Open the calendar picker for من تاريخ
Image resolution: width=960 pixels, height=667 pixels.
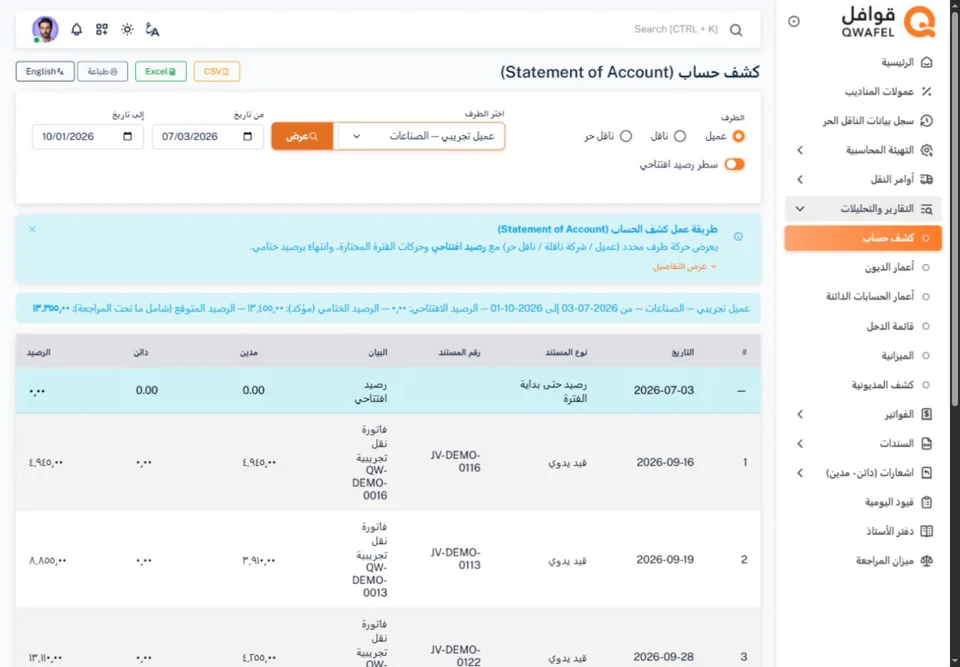point(247,137)
